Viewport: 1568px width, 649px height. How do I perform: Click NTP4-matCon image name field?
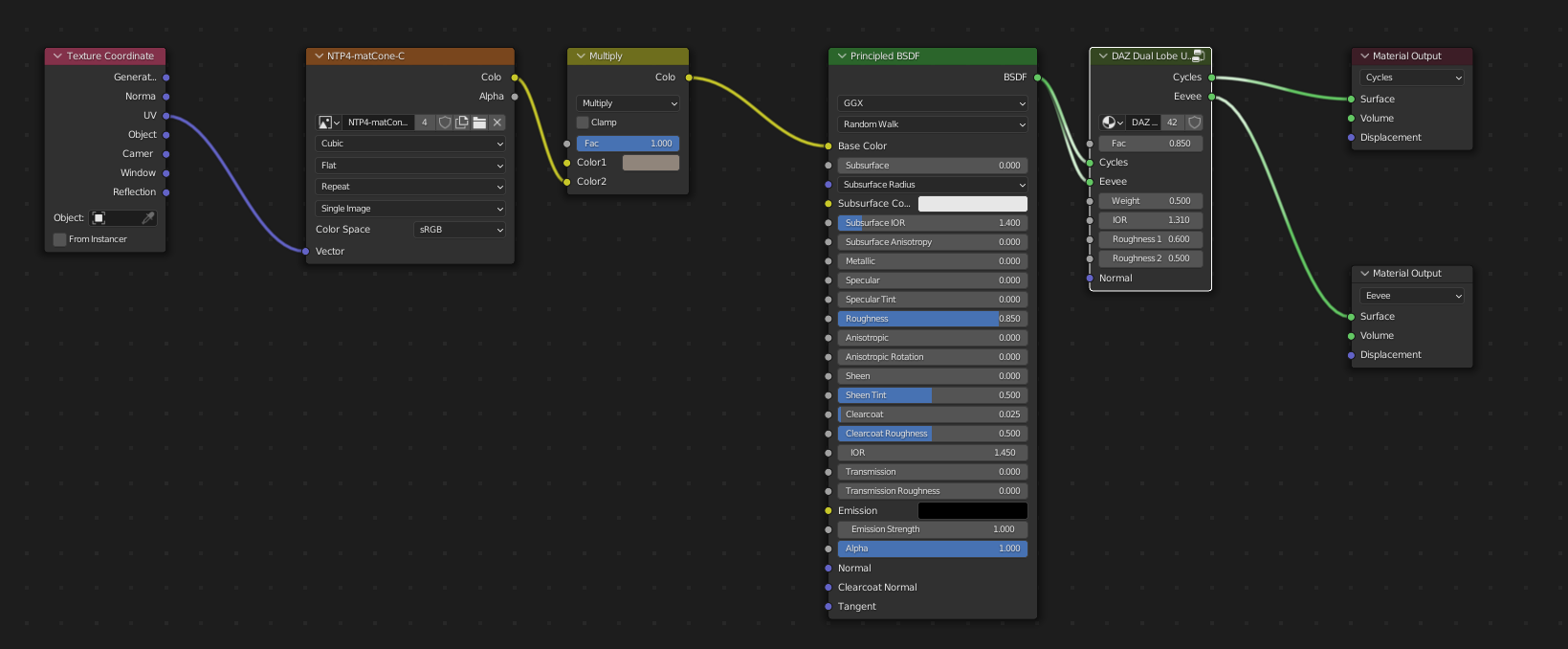click(378, 123)
